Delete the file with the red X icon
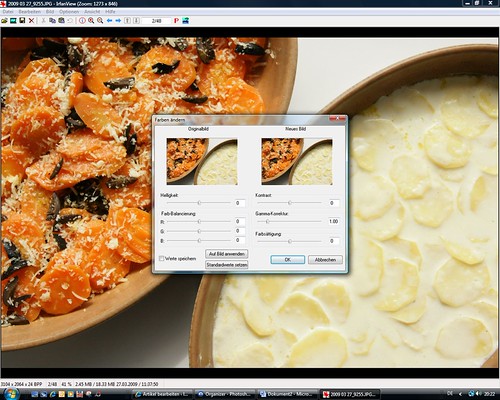Screen dimensions: 500x400 coord(31,21)
